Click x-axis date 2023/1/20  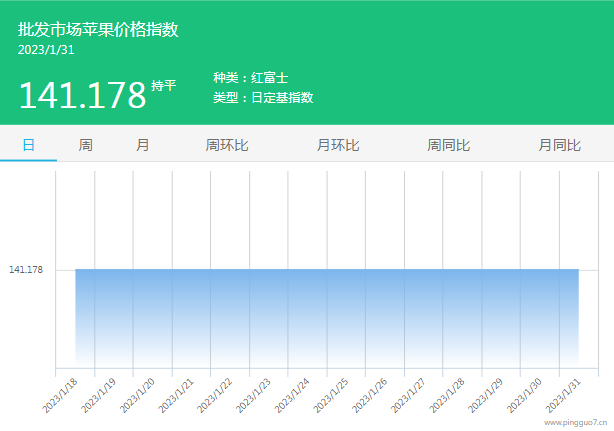(137, 396)
